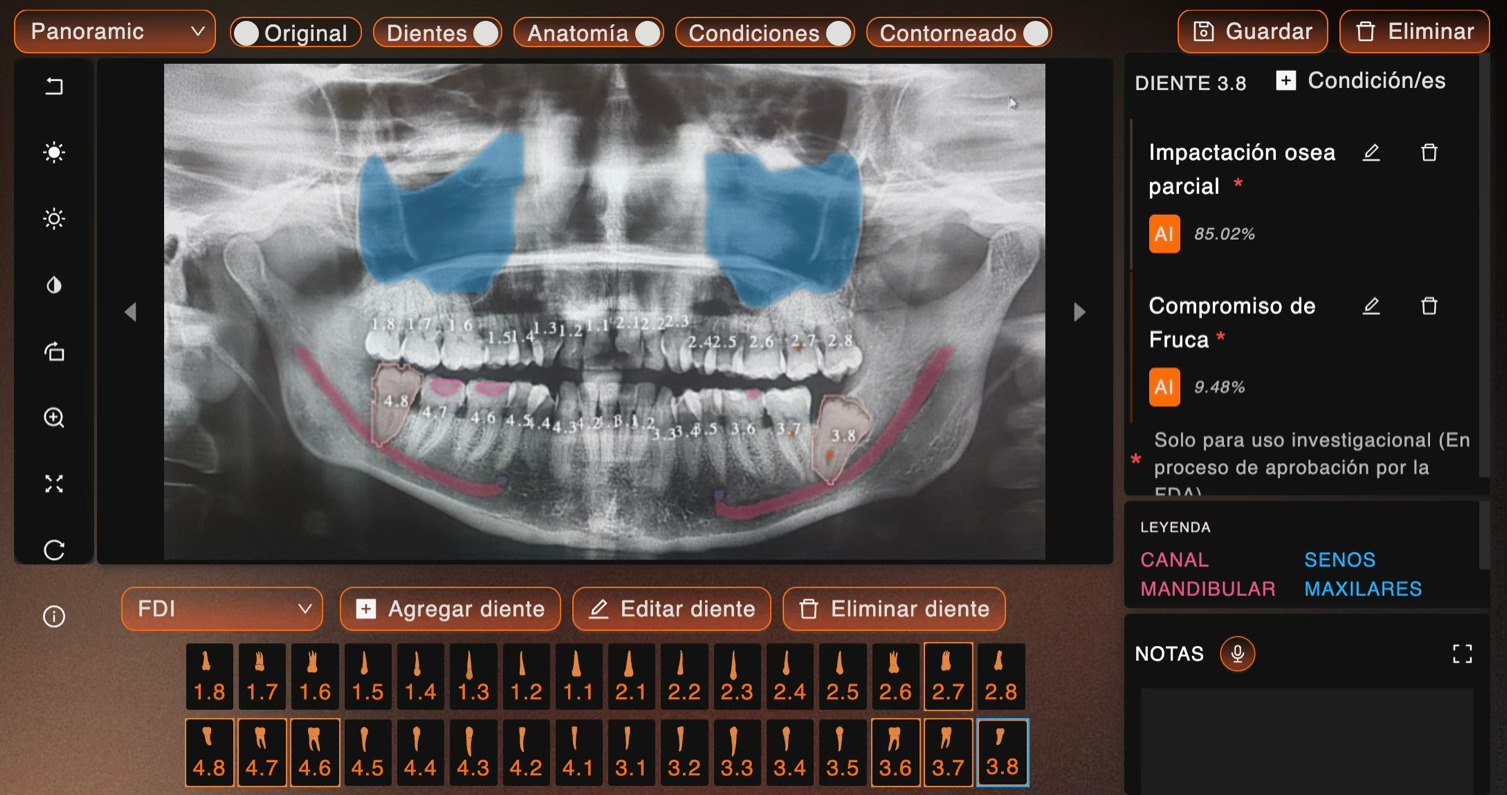This screenshot has width=1507, height=795.
Task: Click the undo arrow icon in left toolbar
Action: tap(54, 87)
